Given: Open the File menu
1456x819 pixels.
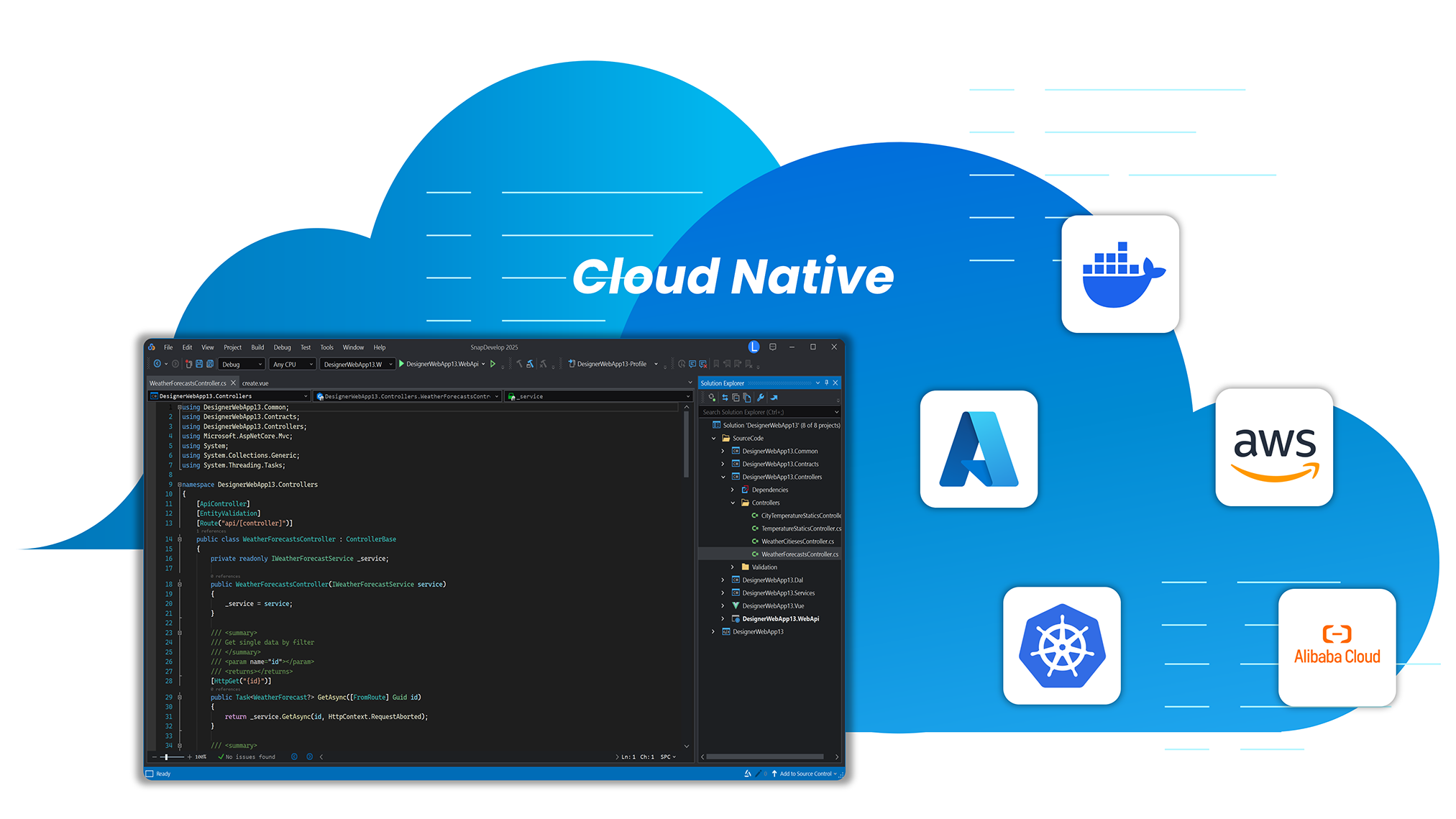Looking at the screenshot, I should click(168, 347).
